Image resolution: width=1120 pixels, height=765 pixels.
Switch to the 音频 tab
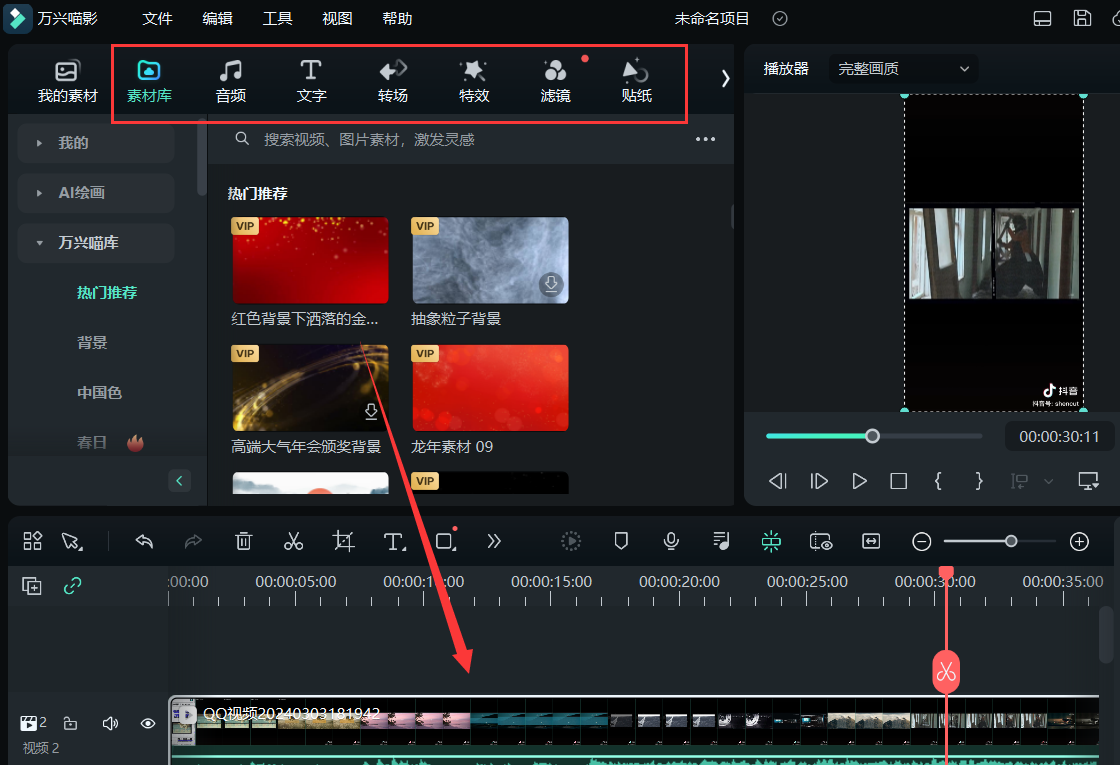point(231,80)
